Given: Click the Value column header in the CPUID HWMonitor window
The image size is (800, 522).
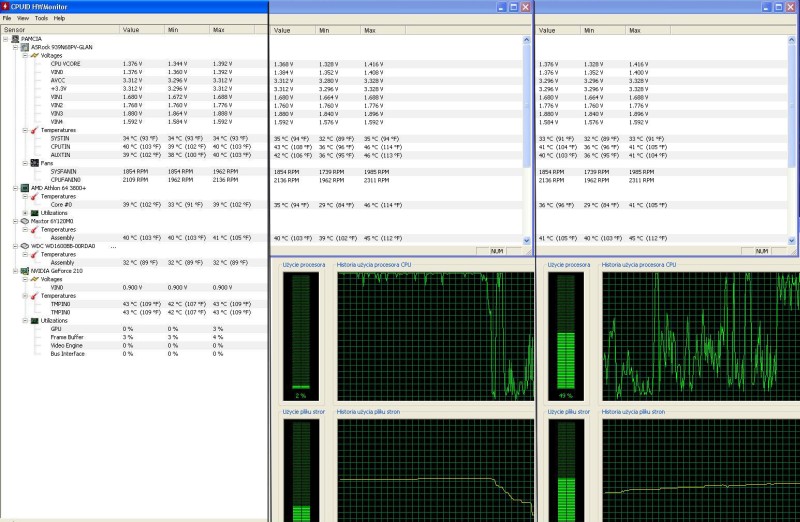Looking at the screenshot, I should 142,30.
